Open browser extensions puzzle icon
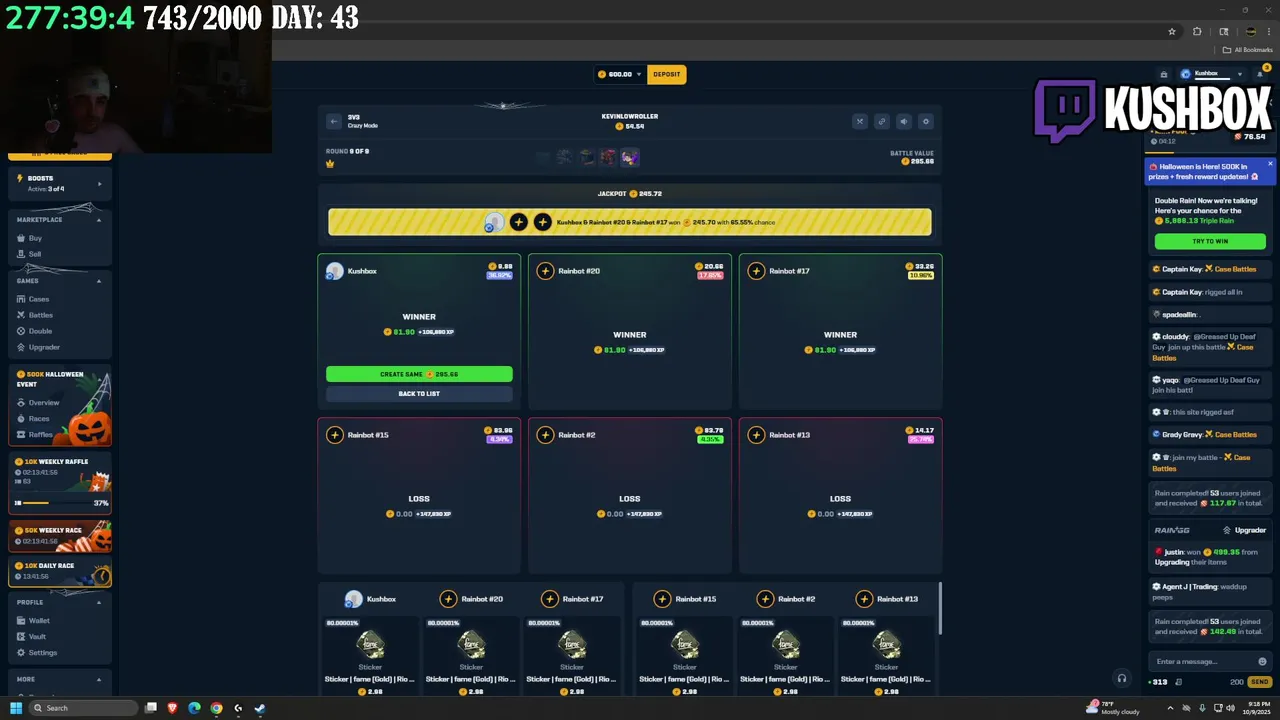The height and width of the screenshot is (720, 1280). [x=1197, y=31]
